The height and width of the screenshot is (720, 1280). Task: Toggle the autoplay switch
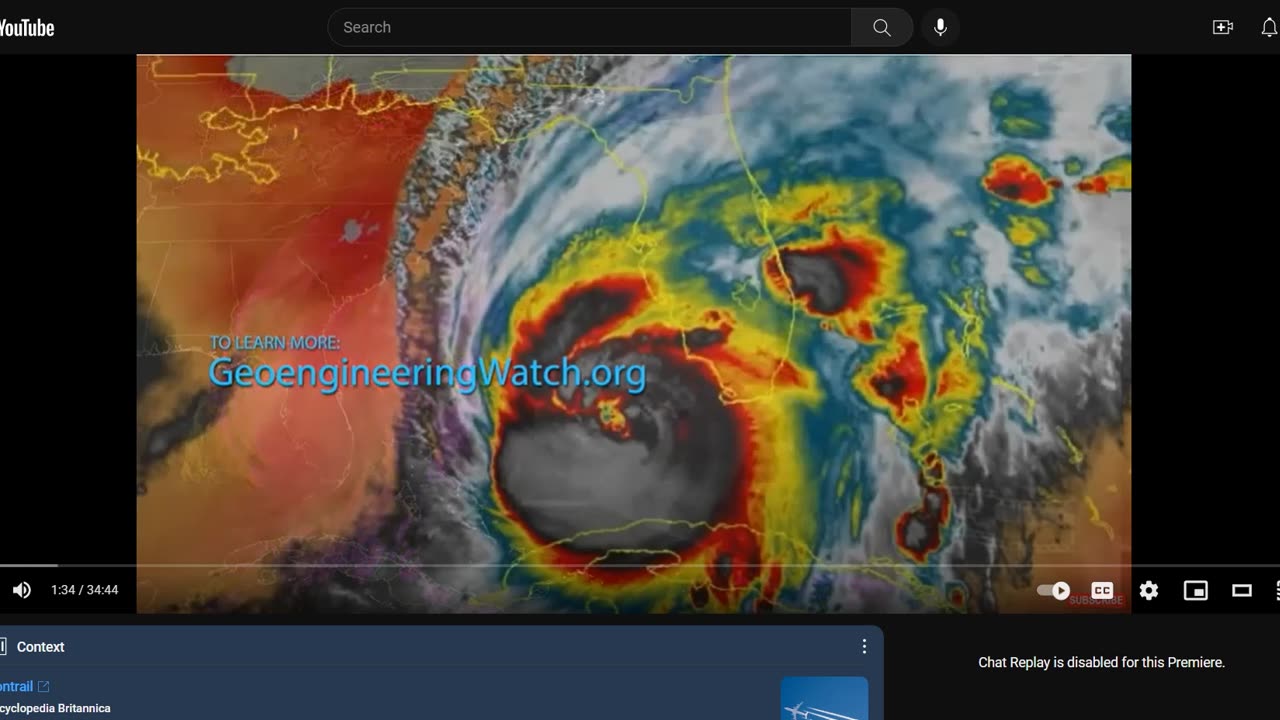(1054, 590)
